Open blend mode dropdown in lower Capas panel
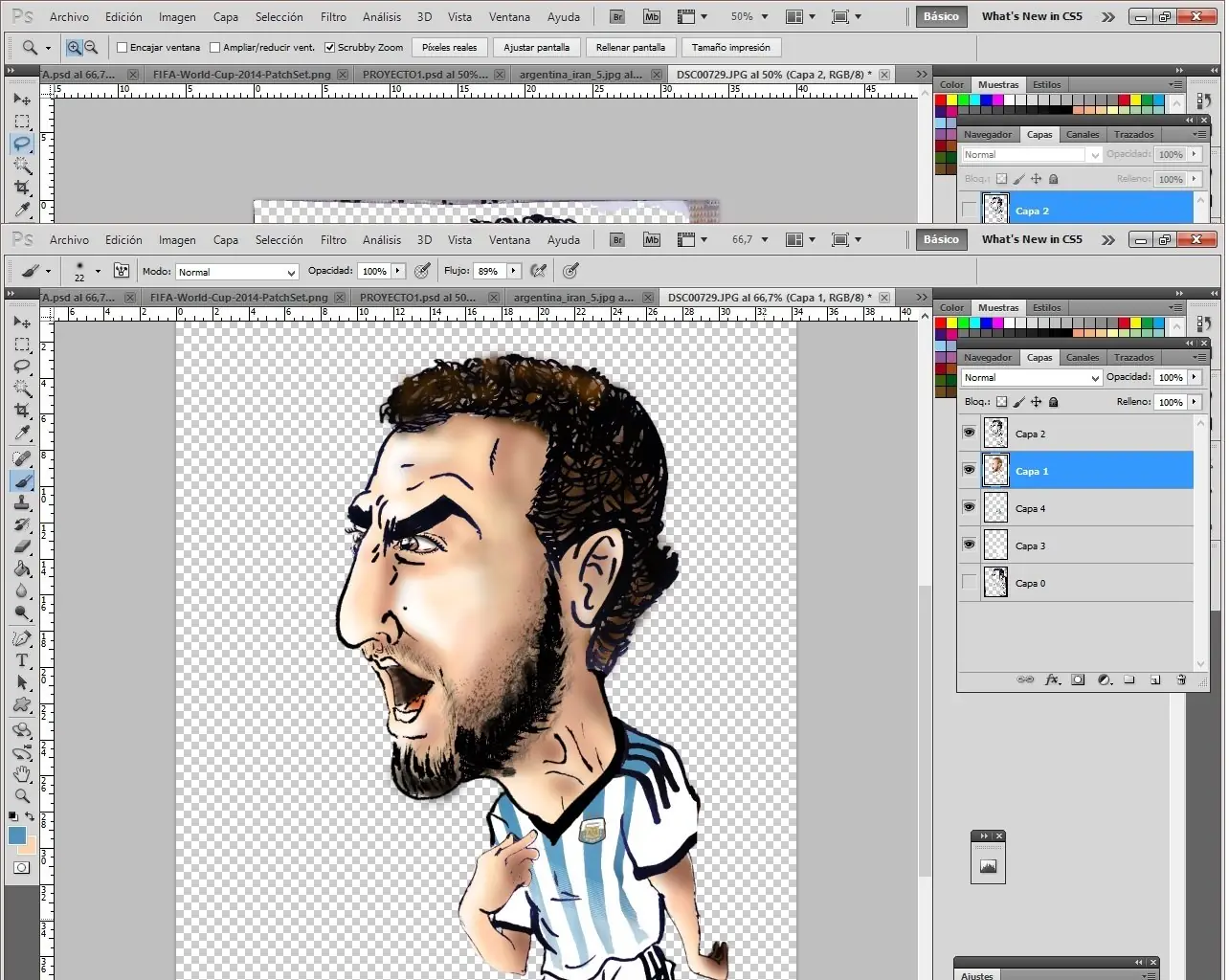 pos(1032,378)
